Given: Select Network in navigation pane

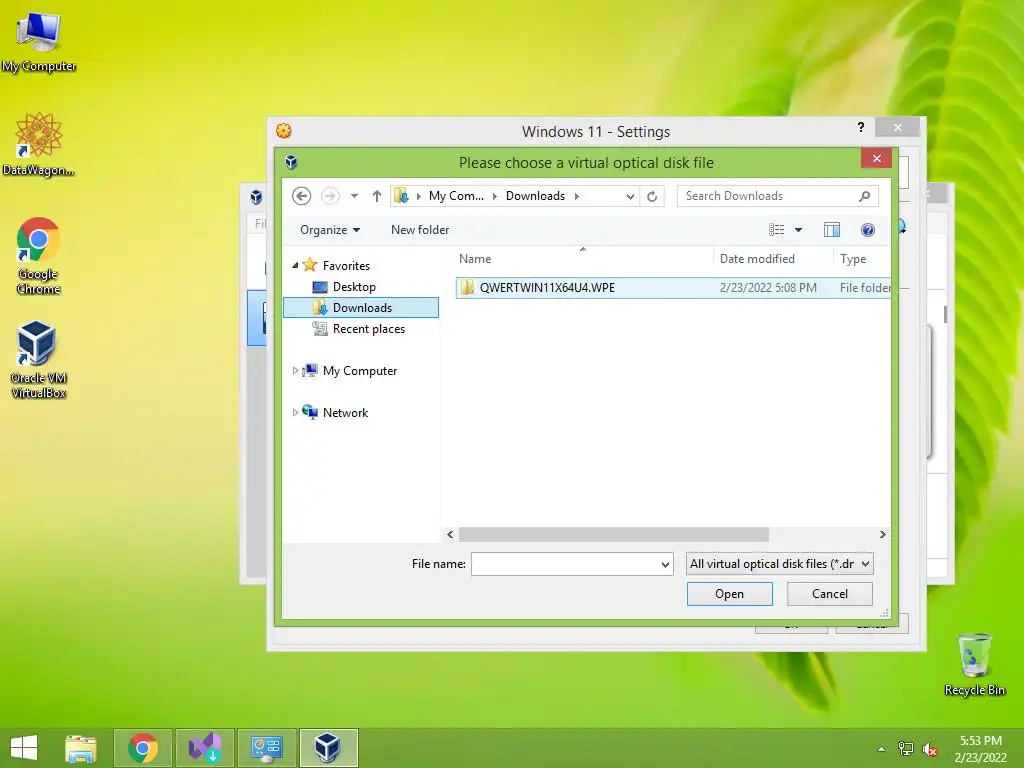Looking at the screenshot, I should pyautogui.click(x=345, y=413).
